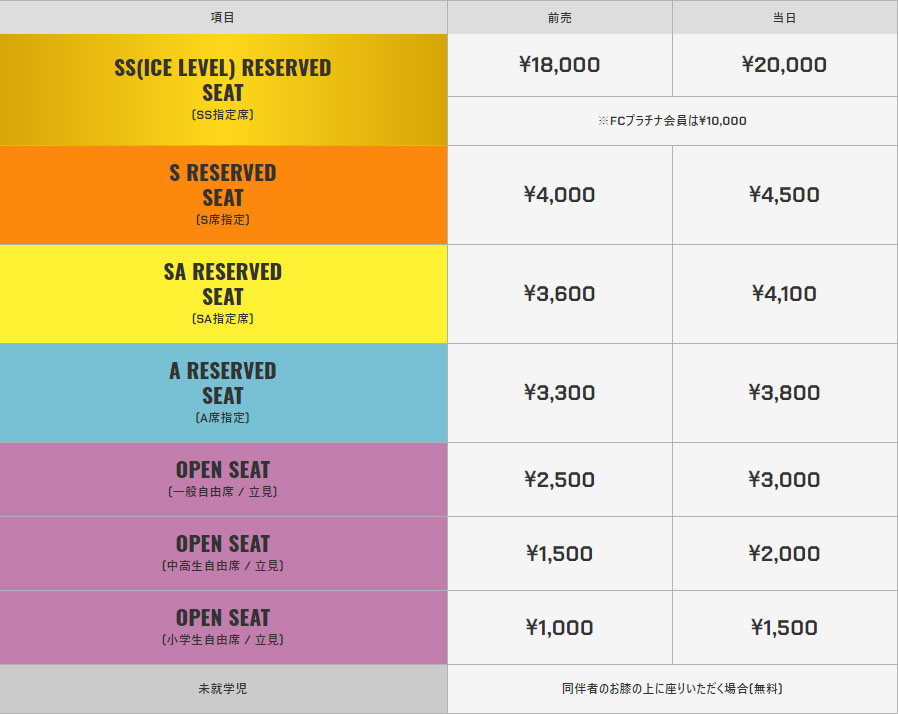Image resolution: width=898 pixels, height=714 pixels.
Task: Click the FCプラチナ会員は¥10,000 note
Action: click(672, 121)
